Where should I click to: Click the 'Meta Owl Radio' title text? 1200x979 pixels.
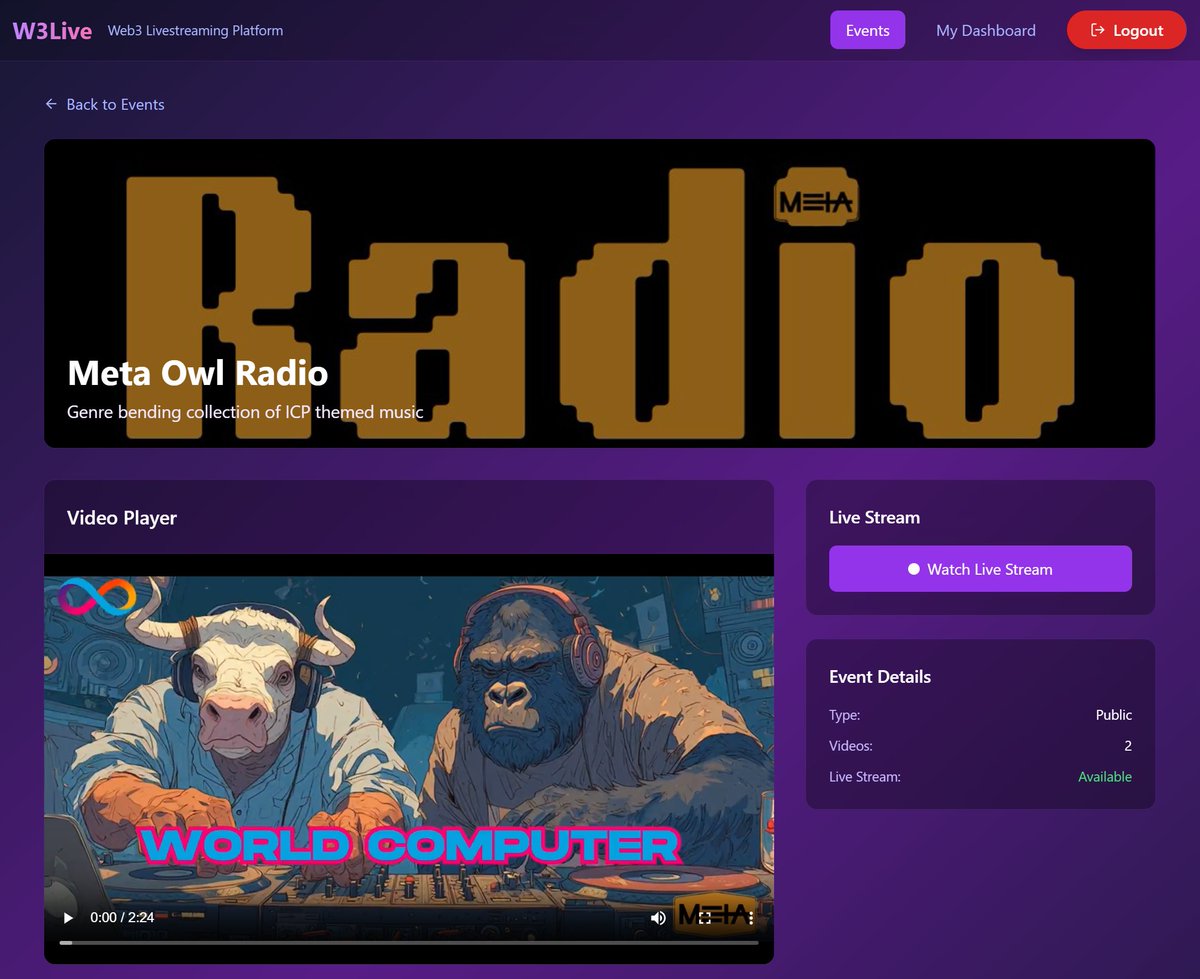197,374
